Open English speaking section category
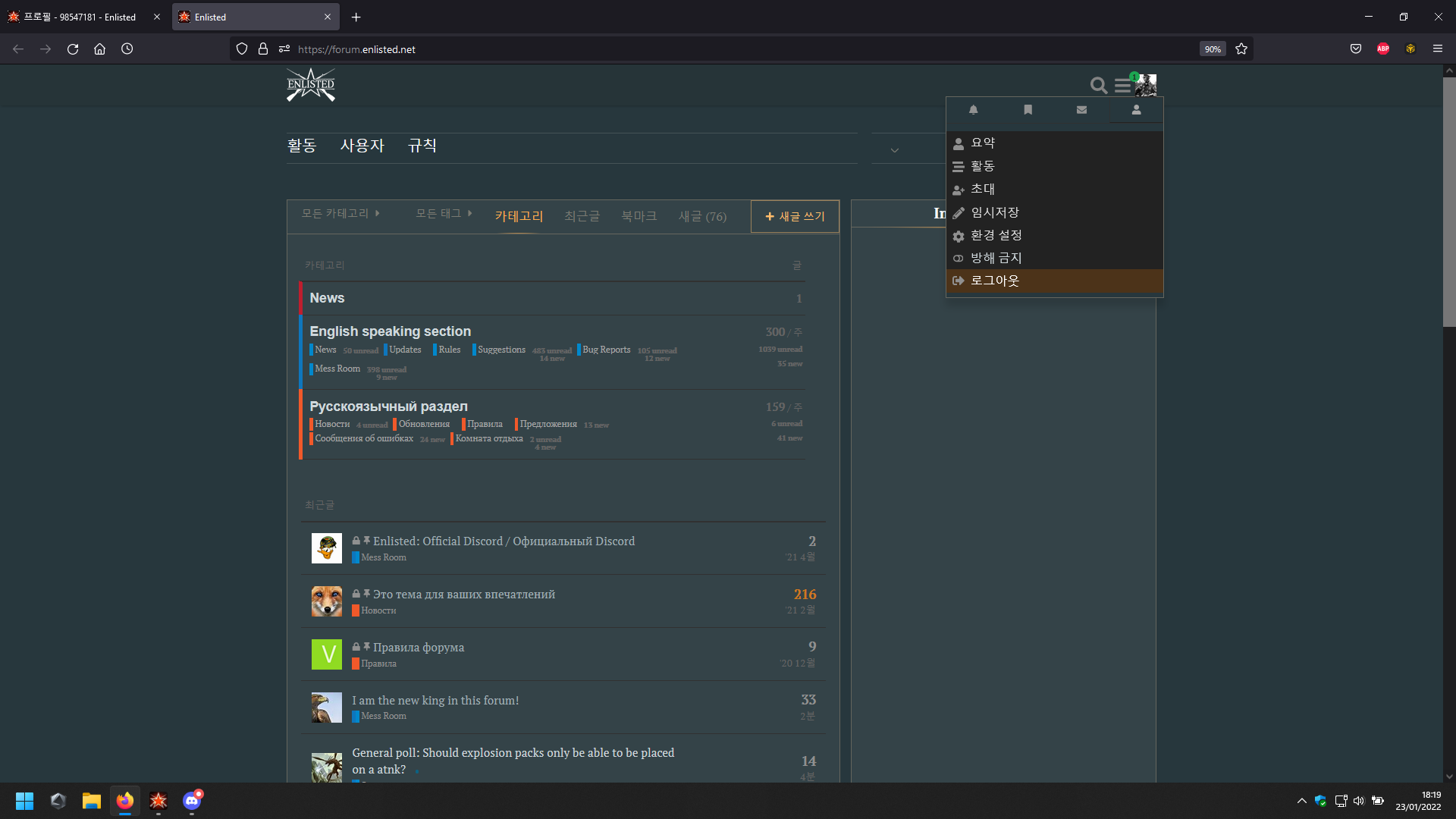The image size is (1456, 819). (391, 332)
